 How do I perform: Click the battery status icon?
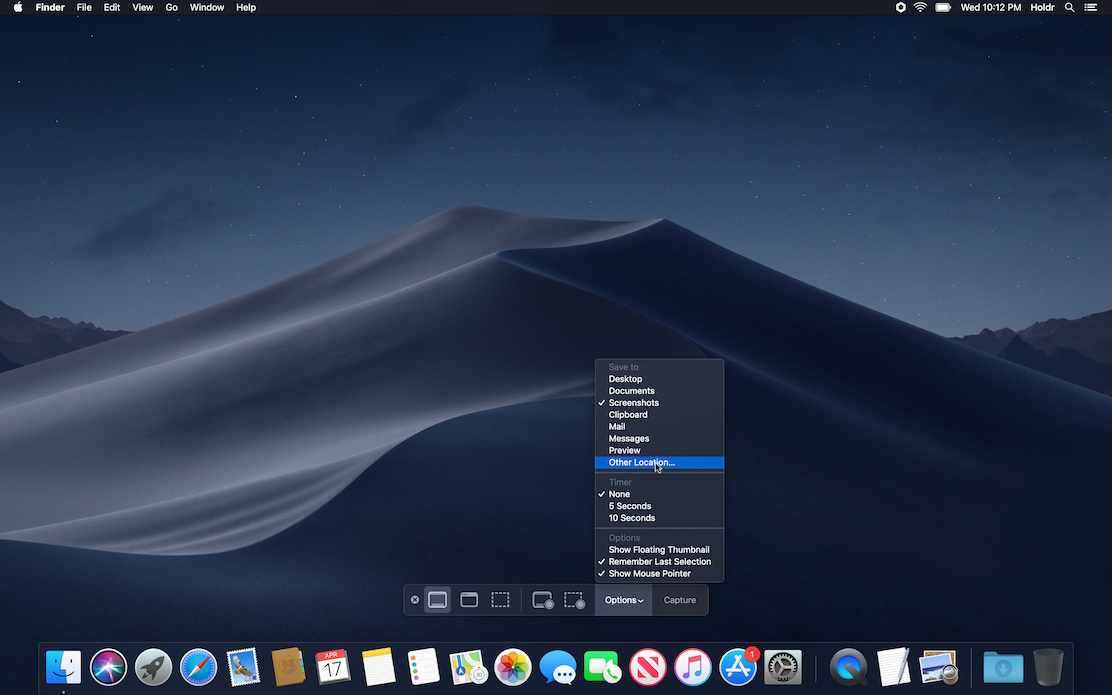point(943,7)
